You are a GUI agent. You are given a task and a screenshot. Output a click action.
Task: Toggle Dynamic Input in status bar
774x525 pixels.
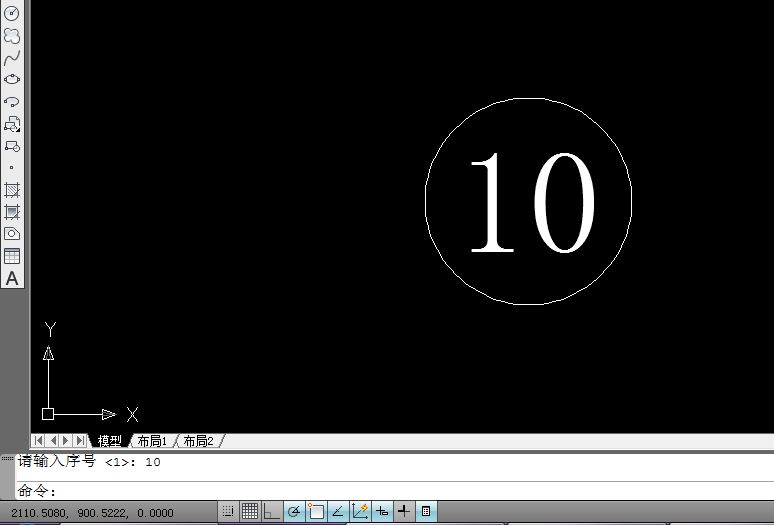pyautogui.click(x=382, y=512)
